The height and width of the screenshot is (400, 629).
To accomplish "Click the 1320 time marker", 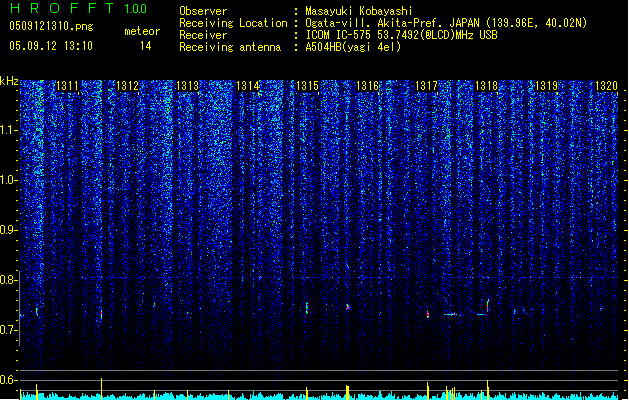I will pyautogui.click(x=606, y=86).
